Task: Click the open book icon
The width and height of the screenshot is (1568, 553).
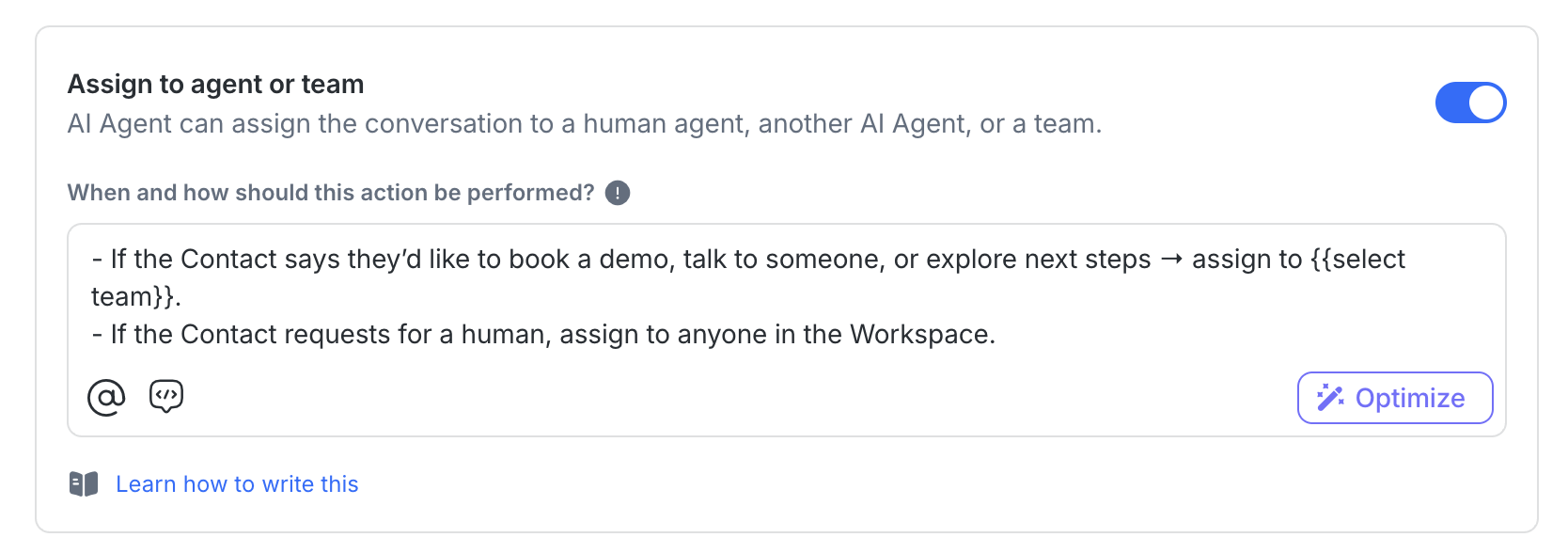Action: tap(84, 484)
